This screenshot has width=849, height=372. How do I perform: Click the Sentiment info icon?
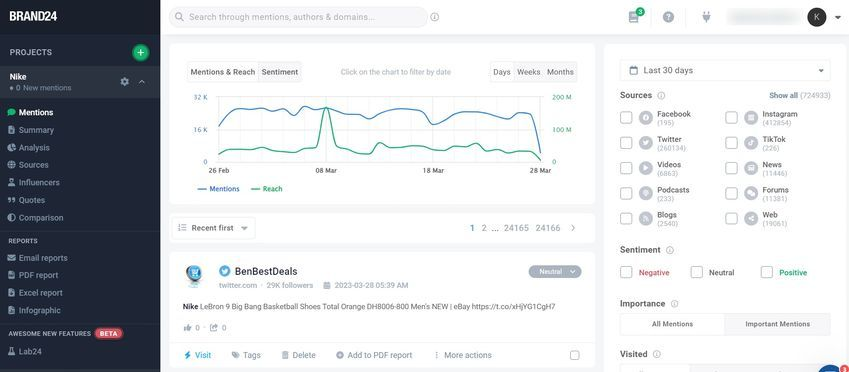670,250
